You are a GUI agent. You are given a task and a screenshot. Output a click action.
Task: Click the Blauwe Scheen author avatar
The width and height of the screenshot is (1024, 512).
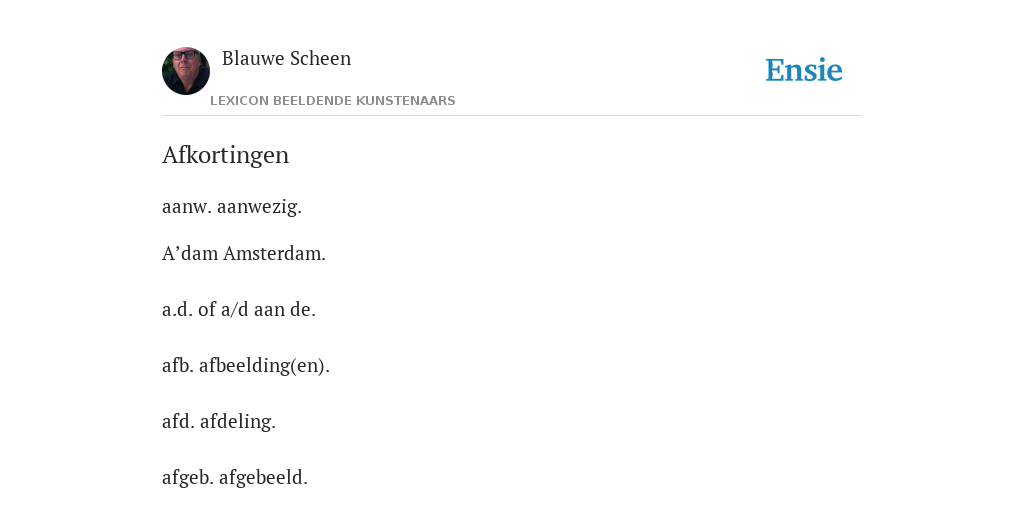pyautogui.click(x=186, y=71)
